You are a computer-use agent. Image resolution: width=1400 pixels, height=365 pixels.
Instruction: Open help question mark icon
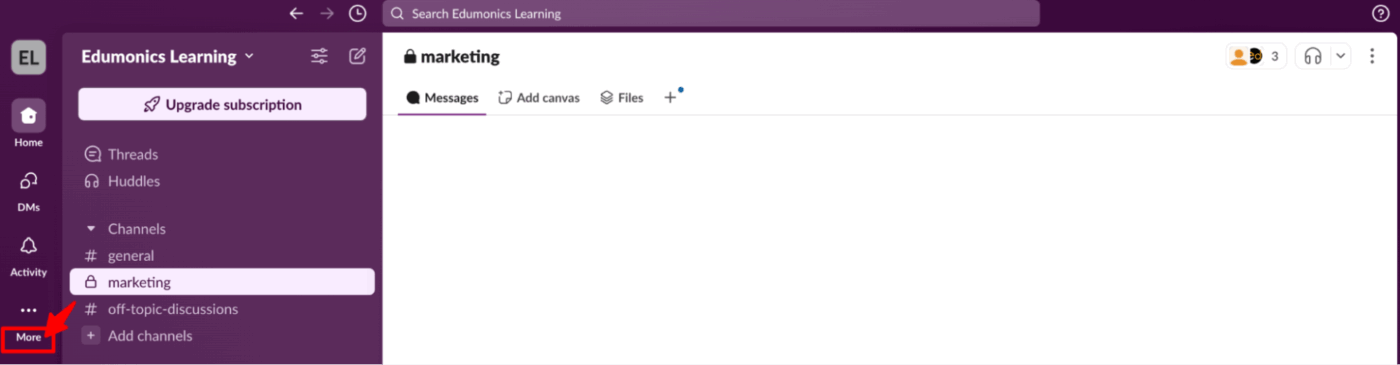pyautogui.click(x=1381, y=14)
